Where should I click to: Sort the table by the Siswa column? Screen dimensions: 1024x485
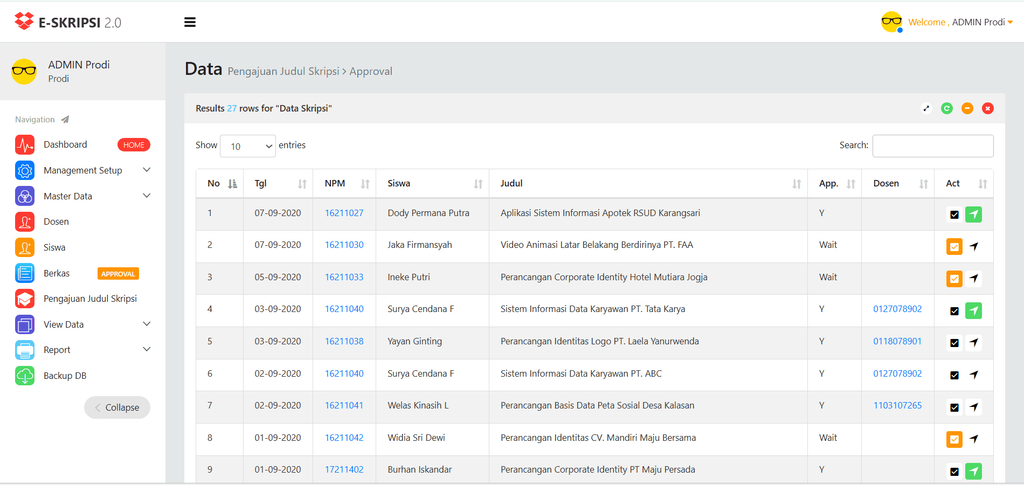coord(432,184)
